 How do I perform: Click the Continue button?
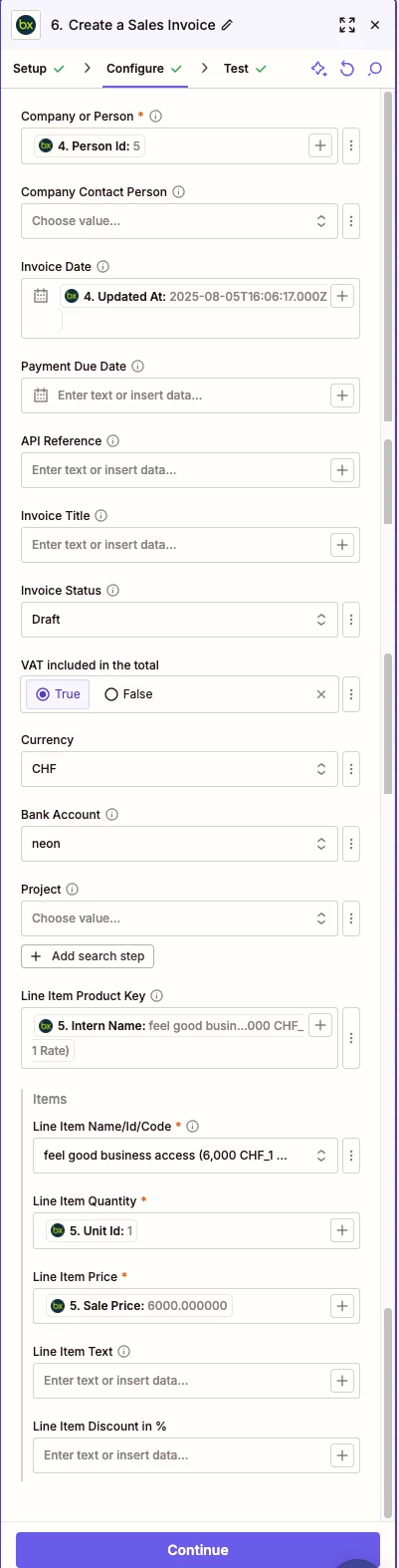click(198, 1550)
